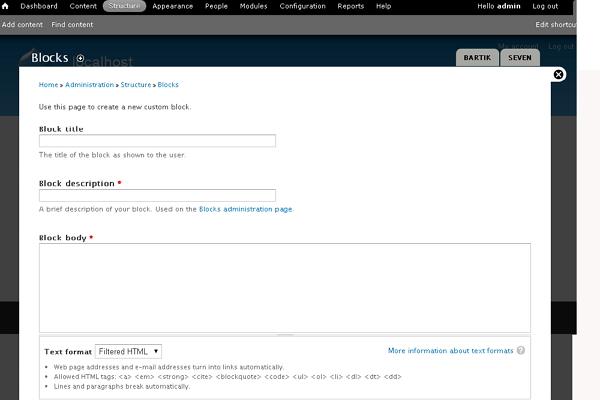Click the Find content shortcut
Viewport: 600px width, 400px height.
[72, 24]
